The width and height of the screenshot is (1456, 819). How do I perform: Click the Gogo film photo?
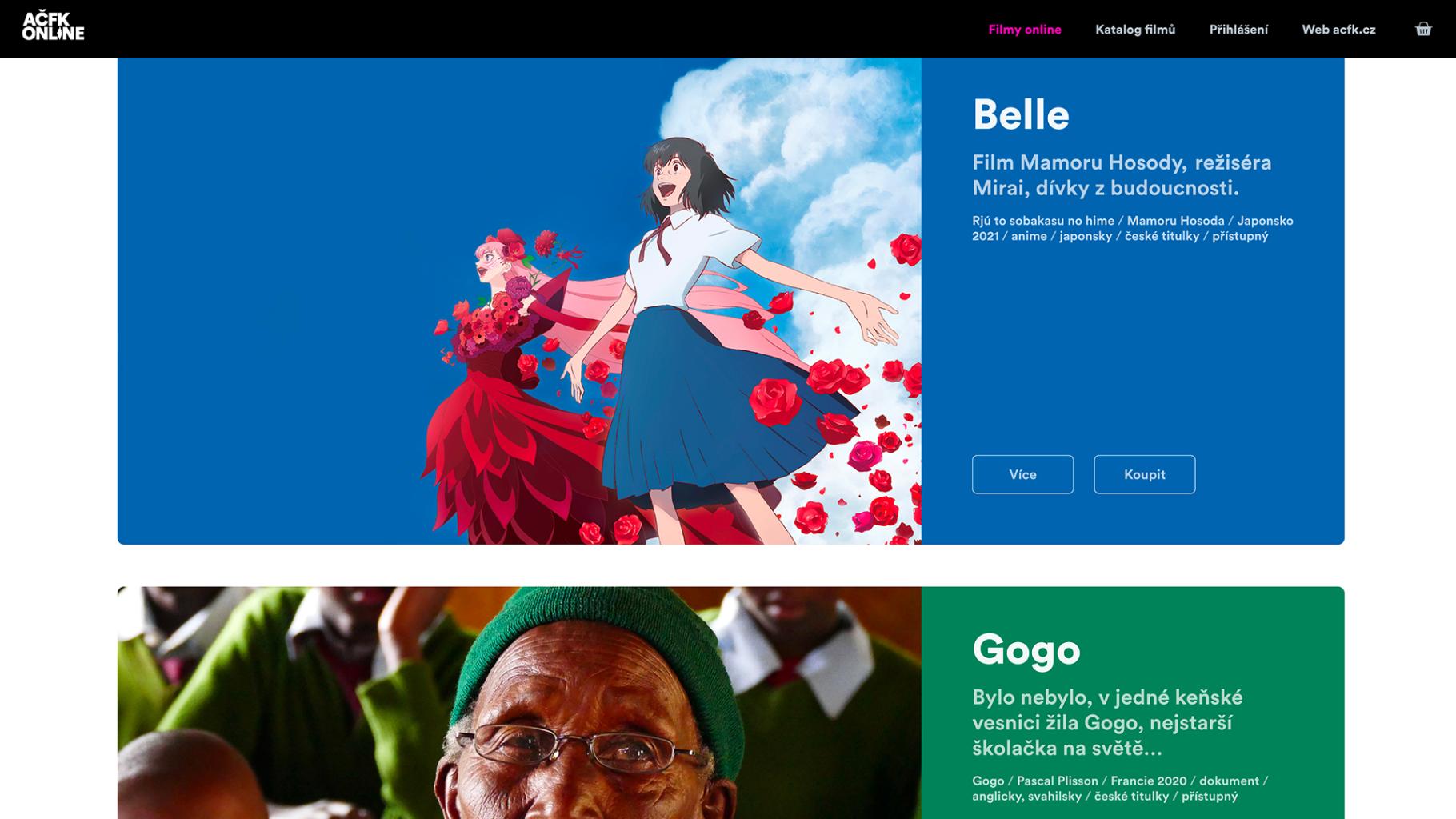pyautogui.click(x=519, y=702)
